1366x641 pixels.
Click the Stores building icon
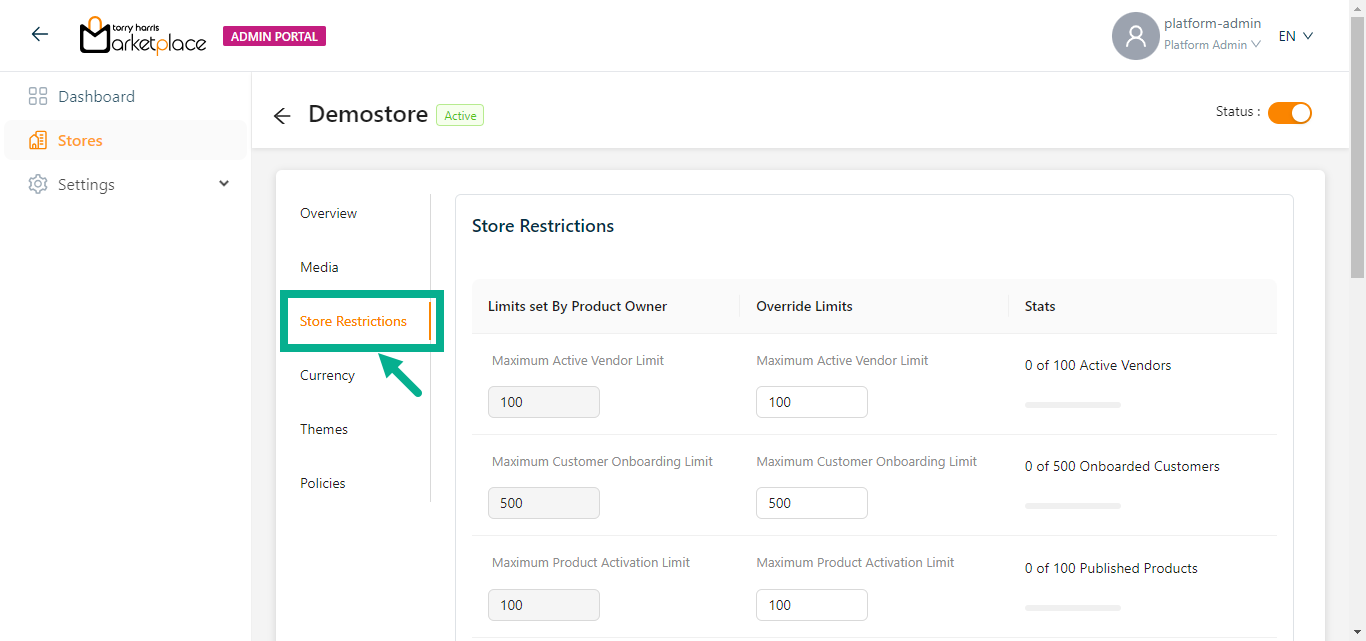coord(38,141)
